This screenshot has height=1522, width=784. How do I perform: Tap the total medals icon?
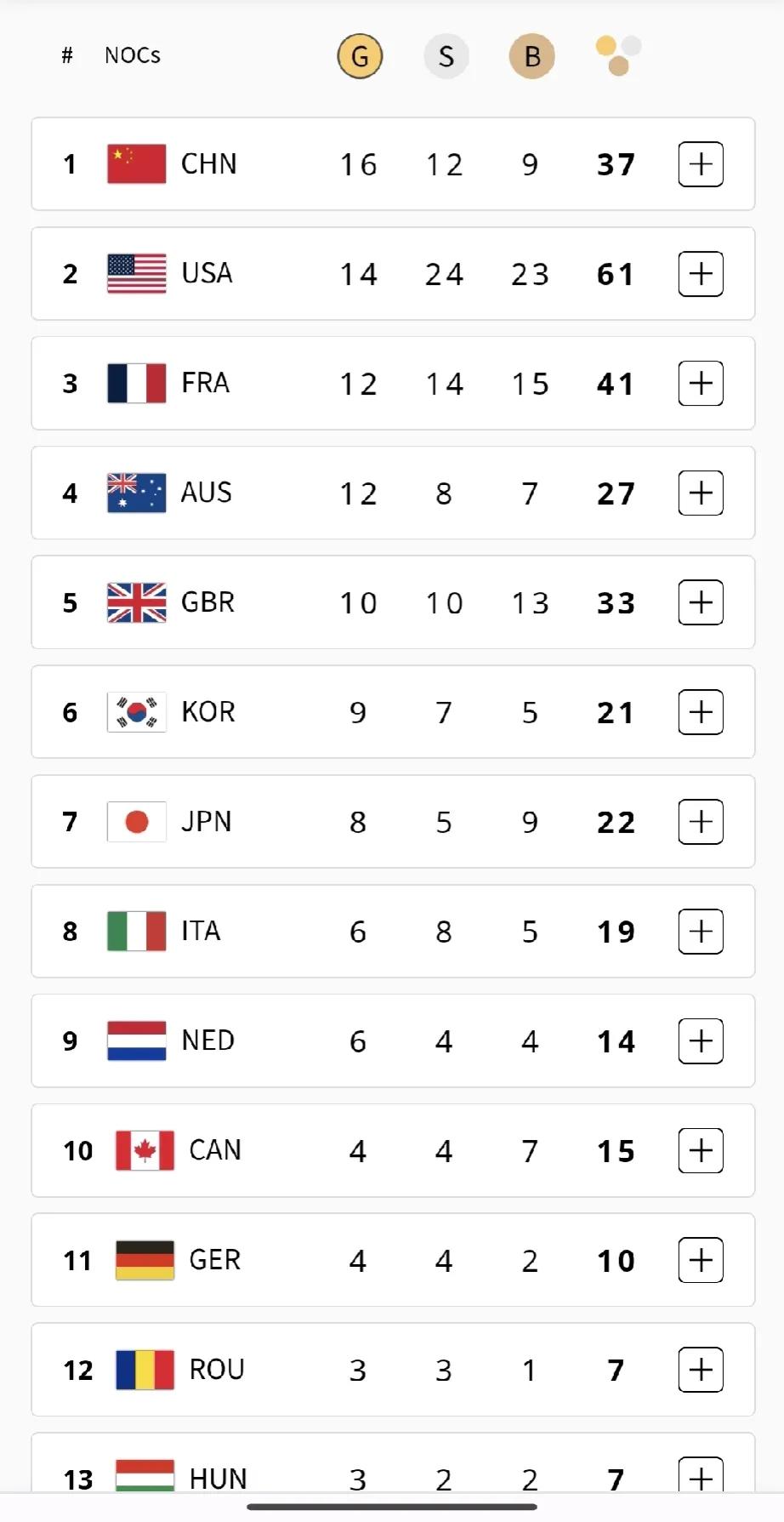click(618, 56)
